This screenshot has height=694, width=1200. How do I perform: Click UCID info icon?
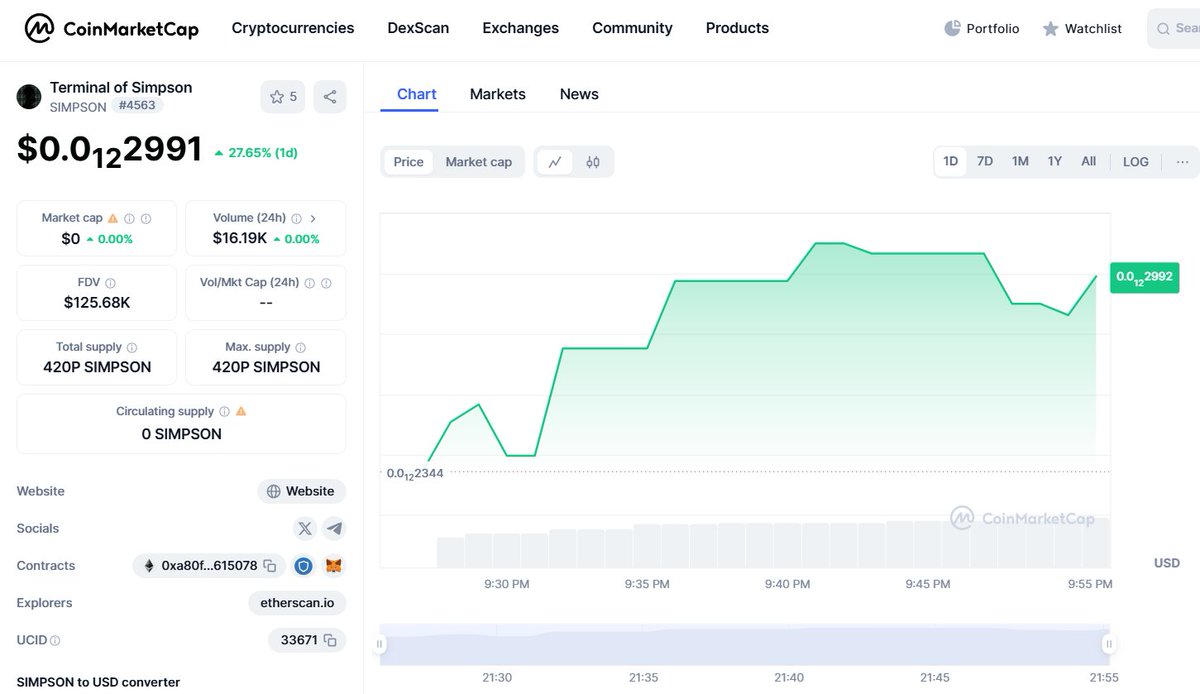point(55,640)
